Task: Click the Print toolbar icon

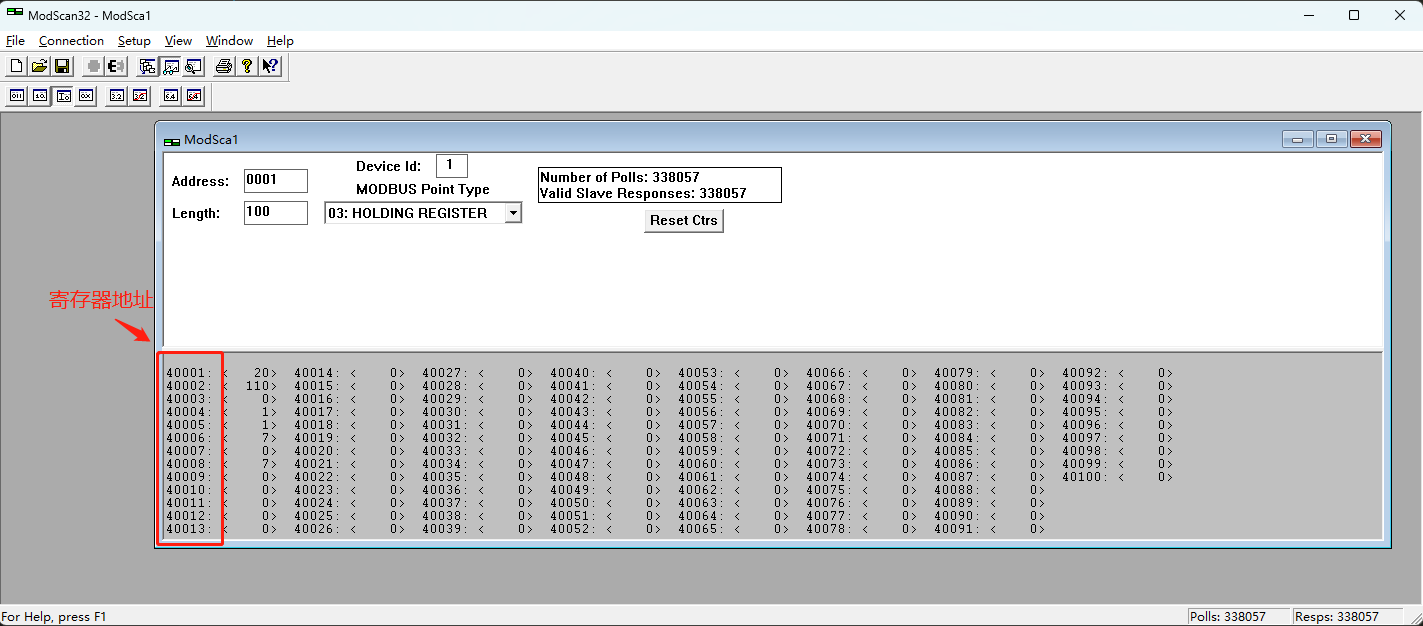Action: (224, 66)
